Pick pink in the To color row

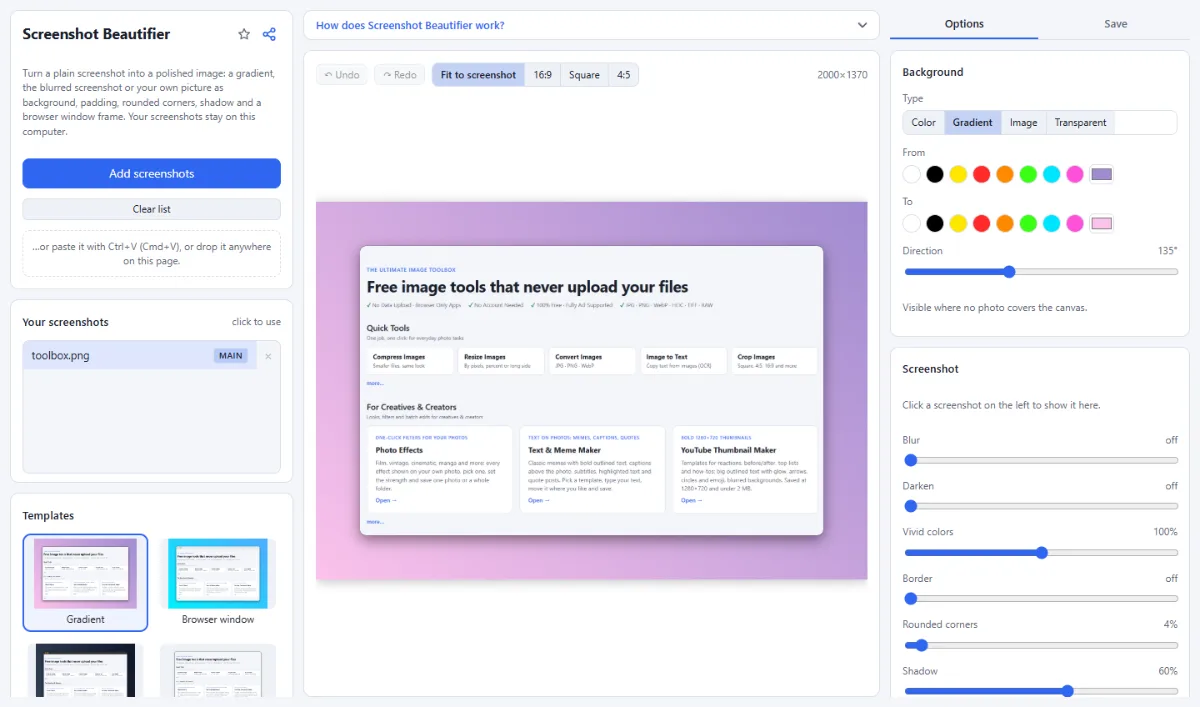(x=1075, y=223)
